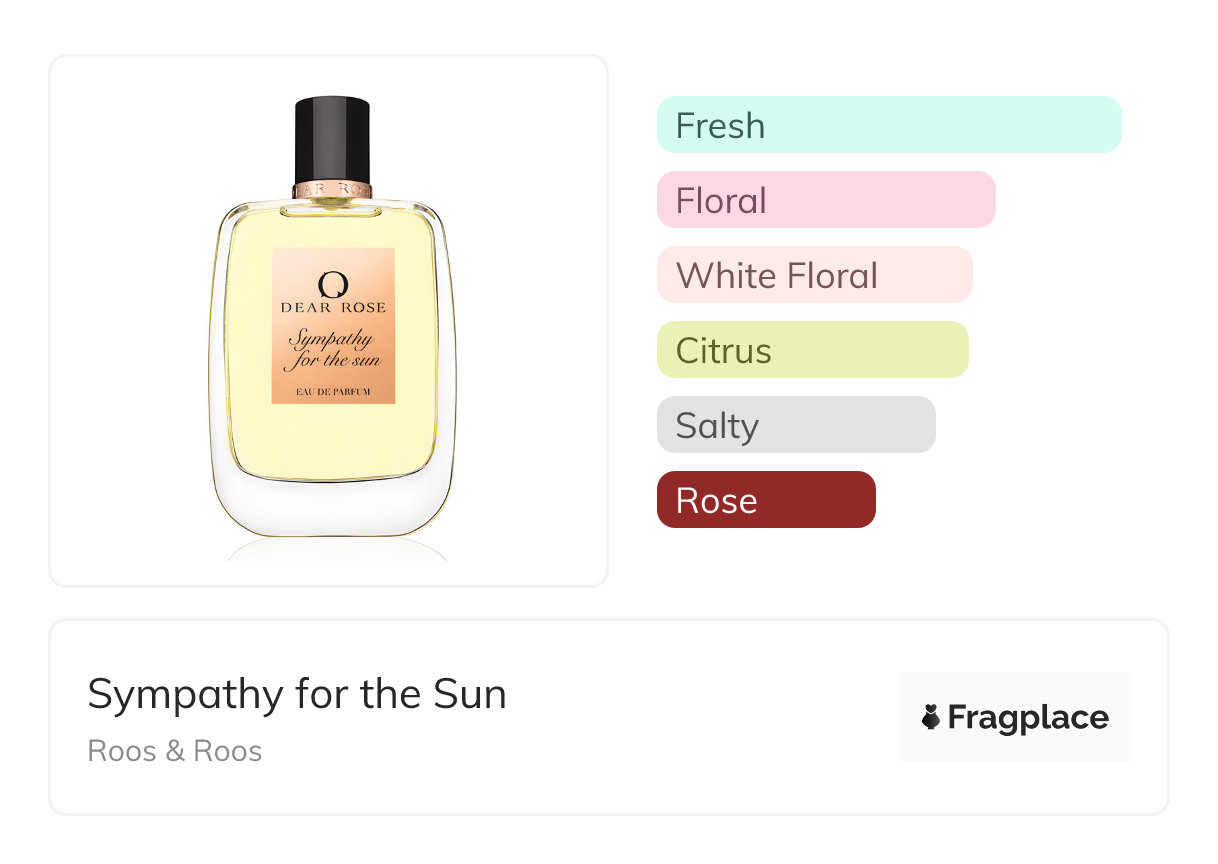The height and width of the screenshot is (864, 1218).
Task: Click the Eau de Parfum text on the label
Action: 333,391
